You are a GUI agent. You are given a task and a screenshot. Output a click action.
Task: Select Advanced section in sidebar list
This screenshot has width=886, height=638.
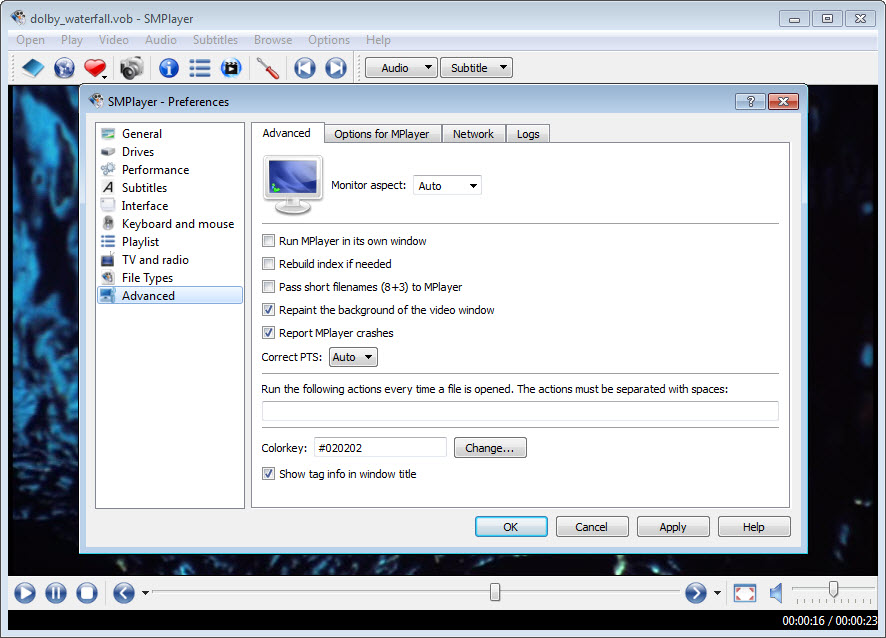(x=170, y=296)
